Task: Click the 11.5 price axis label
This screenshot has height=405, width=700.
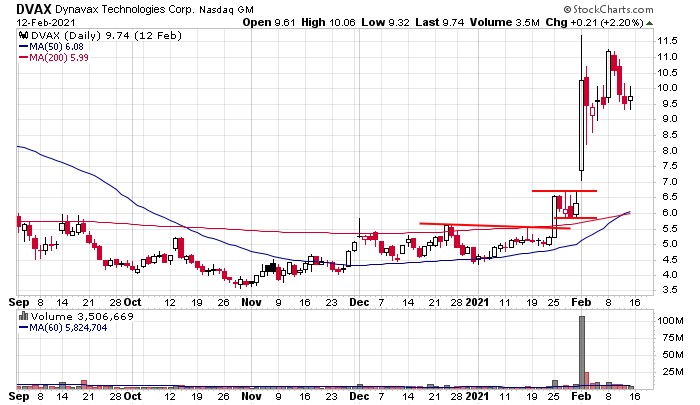Action: pyautogui.click(x=667, y=41)
